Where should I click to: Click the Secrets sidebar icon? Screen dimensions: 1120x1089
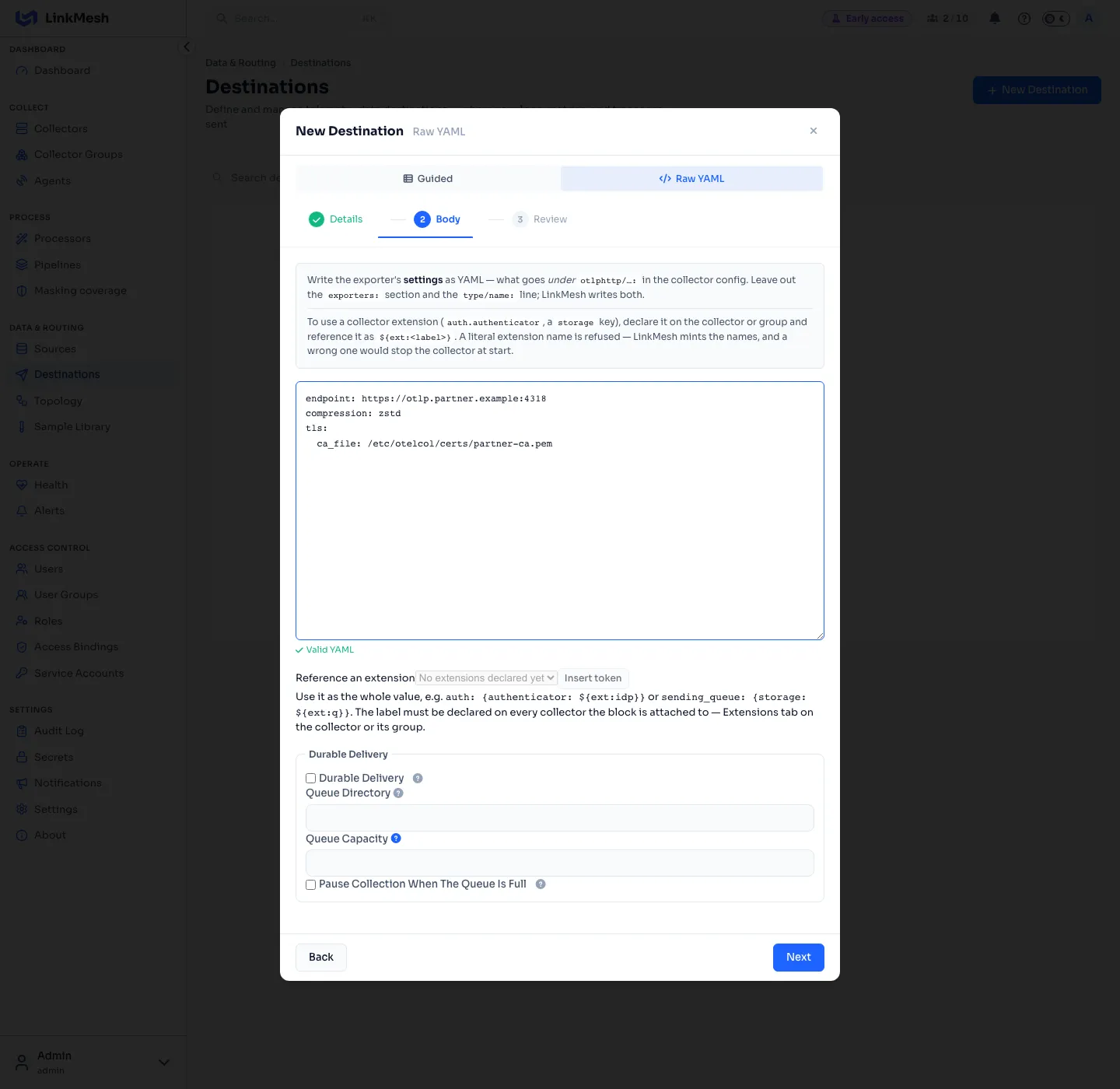[22, 758]
